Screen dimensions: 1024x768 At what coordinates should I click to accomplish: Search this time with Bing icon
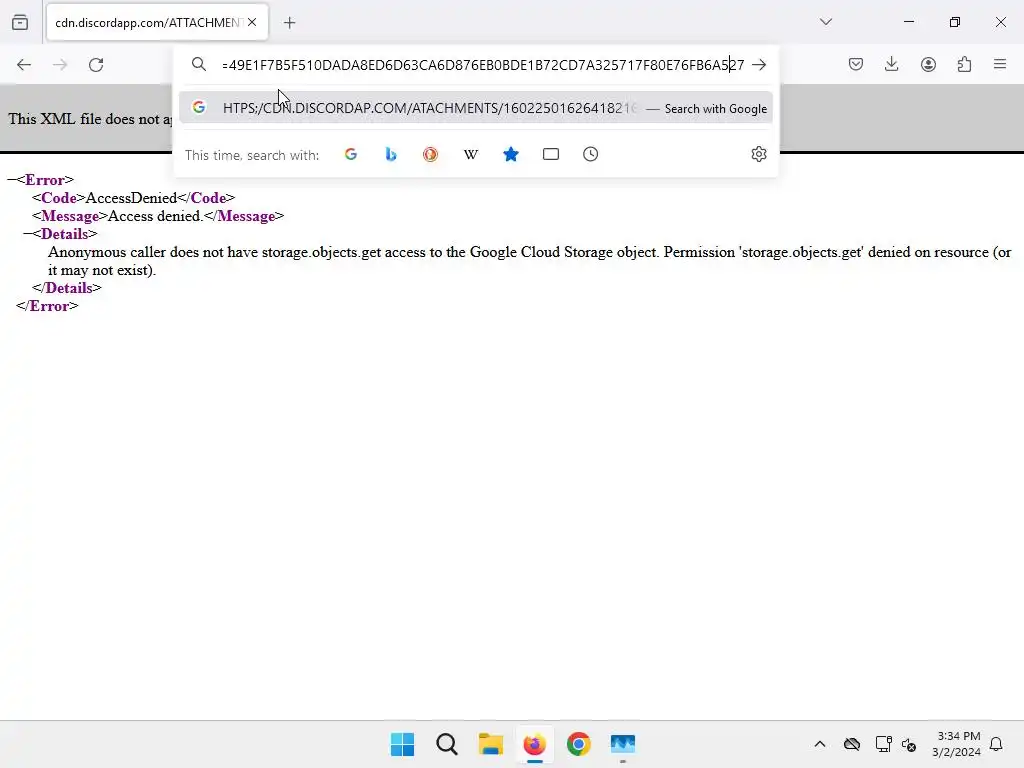click(391, 154)
